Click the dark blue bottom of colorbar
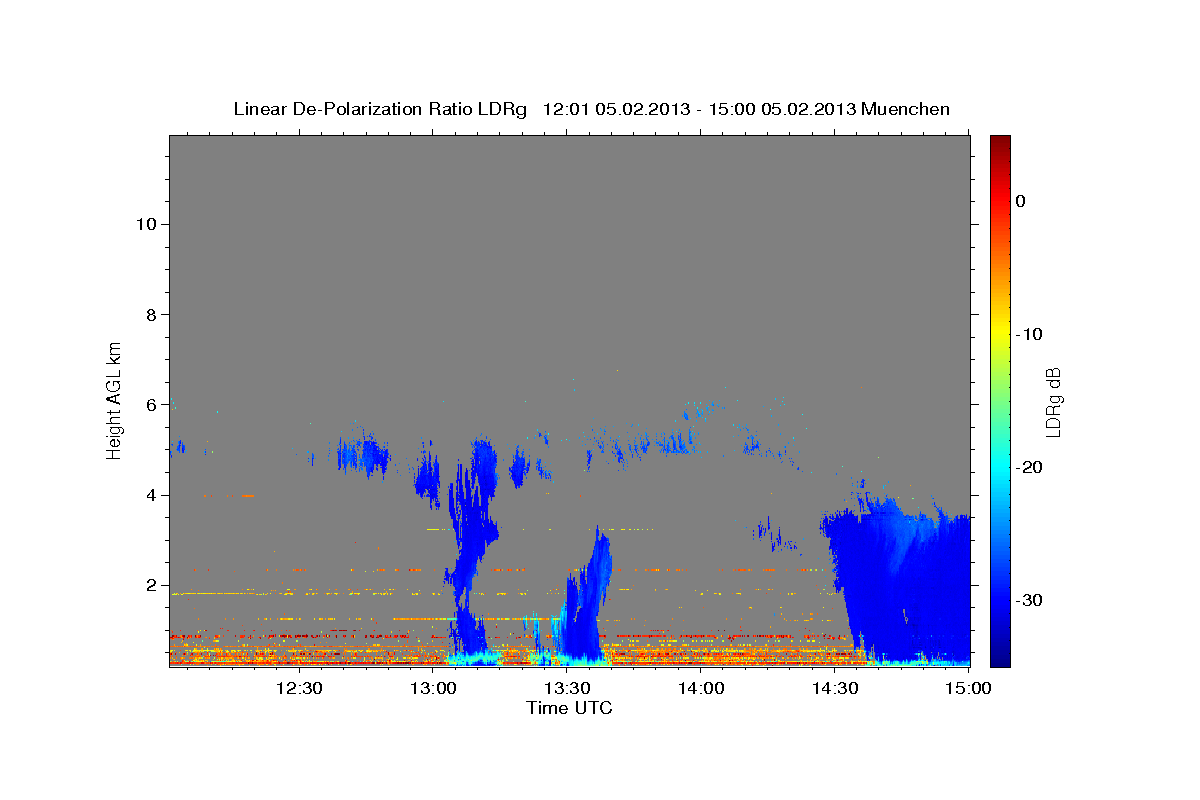Screen dimensions: 1200x800 point(1000,658)
